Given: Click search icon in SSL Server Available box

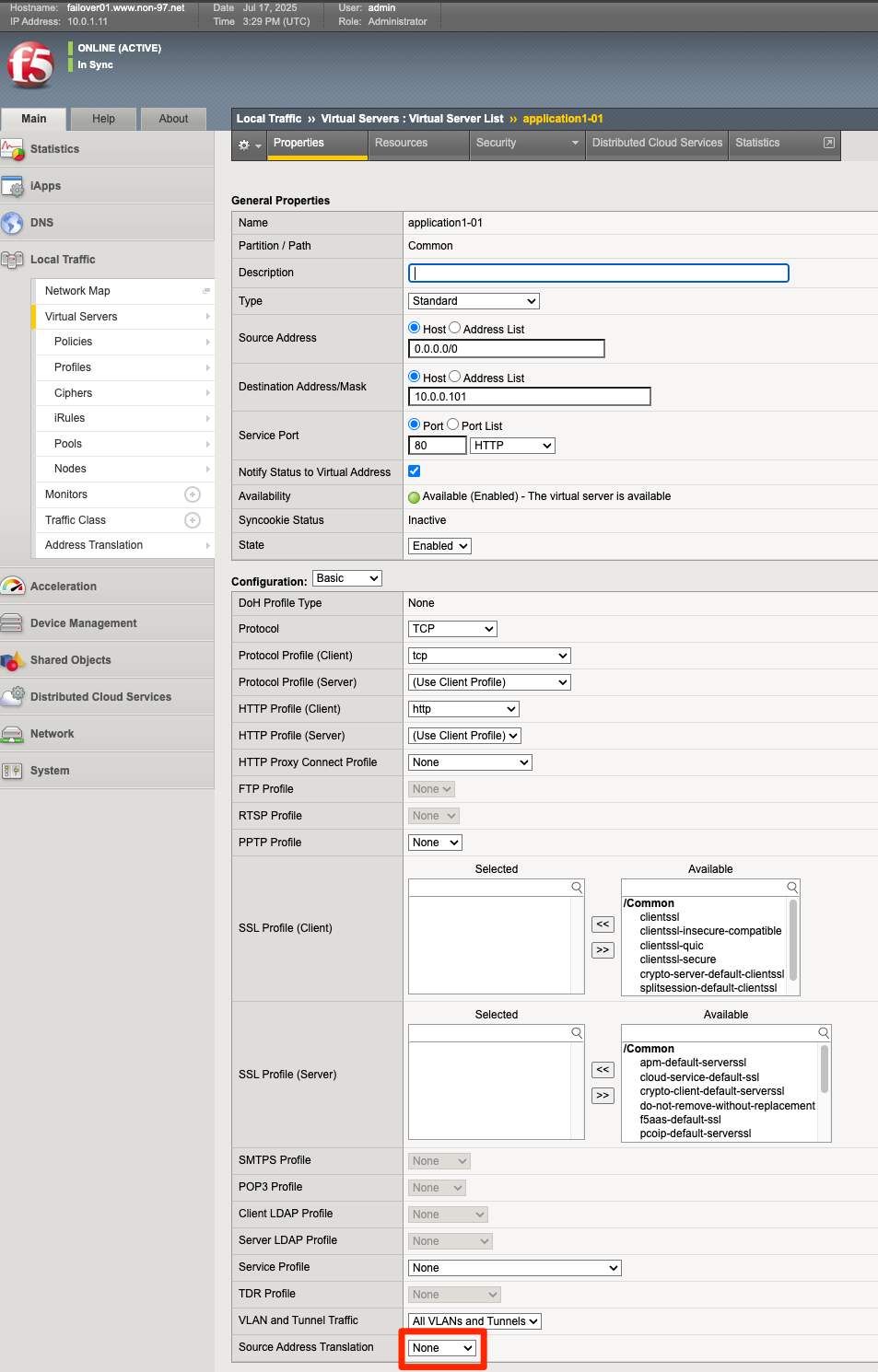Looking at the screenshot, I should 824,1033.
